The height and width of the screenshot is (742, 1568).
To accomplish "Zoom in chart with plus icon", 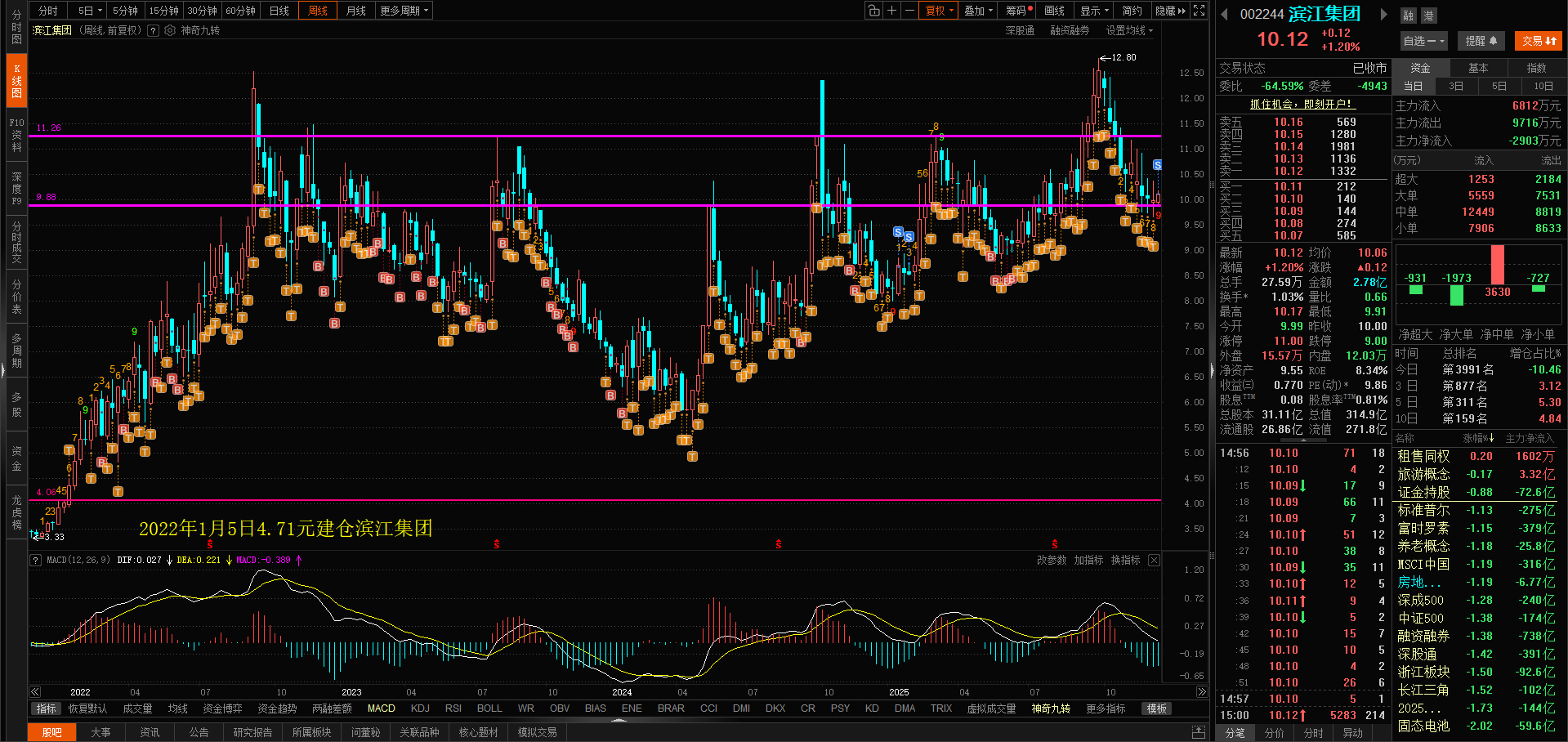I will click(892, 11).
